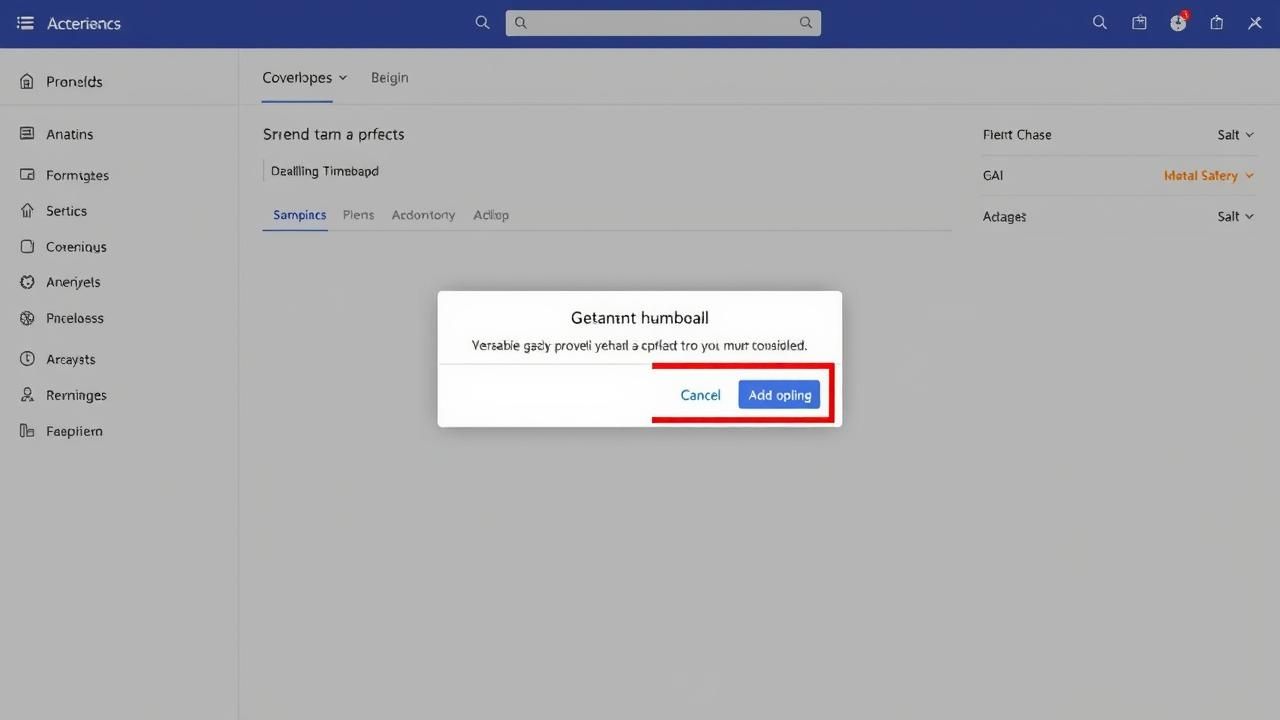
Task: Open the Flent Chase Salt dropdown
Action: point(1235,135)
